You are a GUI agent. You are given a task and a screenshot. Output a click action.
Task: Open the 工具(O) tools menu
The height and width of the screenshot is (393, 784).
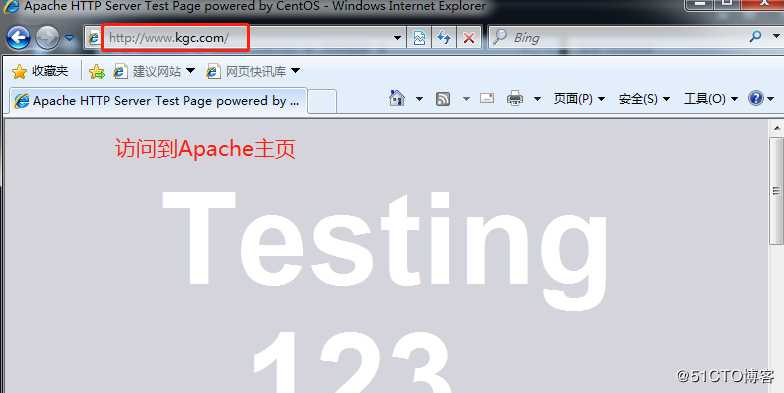(711, 98)
